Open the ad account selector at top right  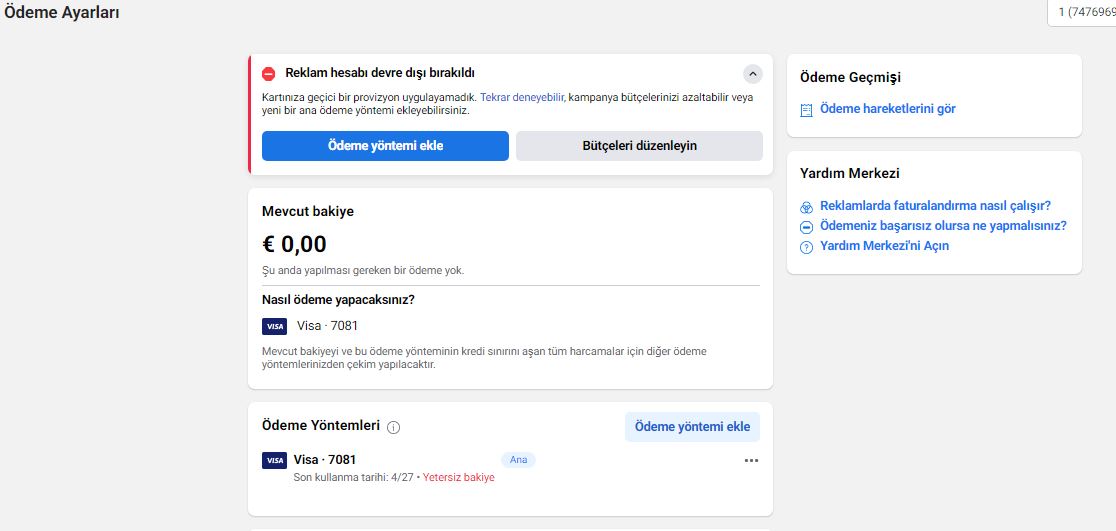coord(1082,12)
